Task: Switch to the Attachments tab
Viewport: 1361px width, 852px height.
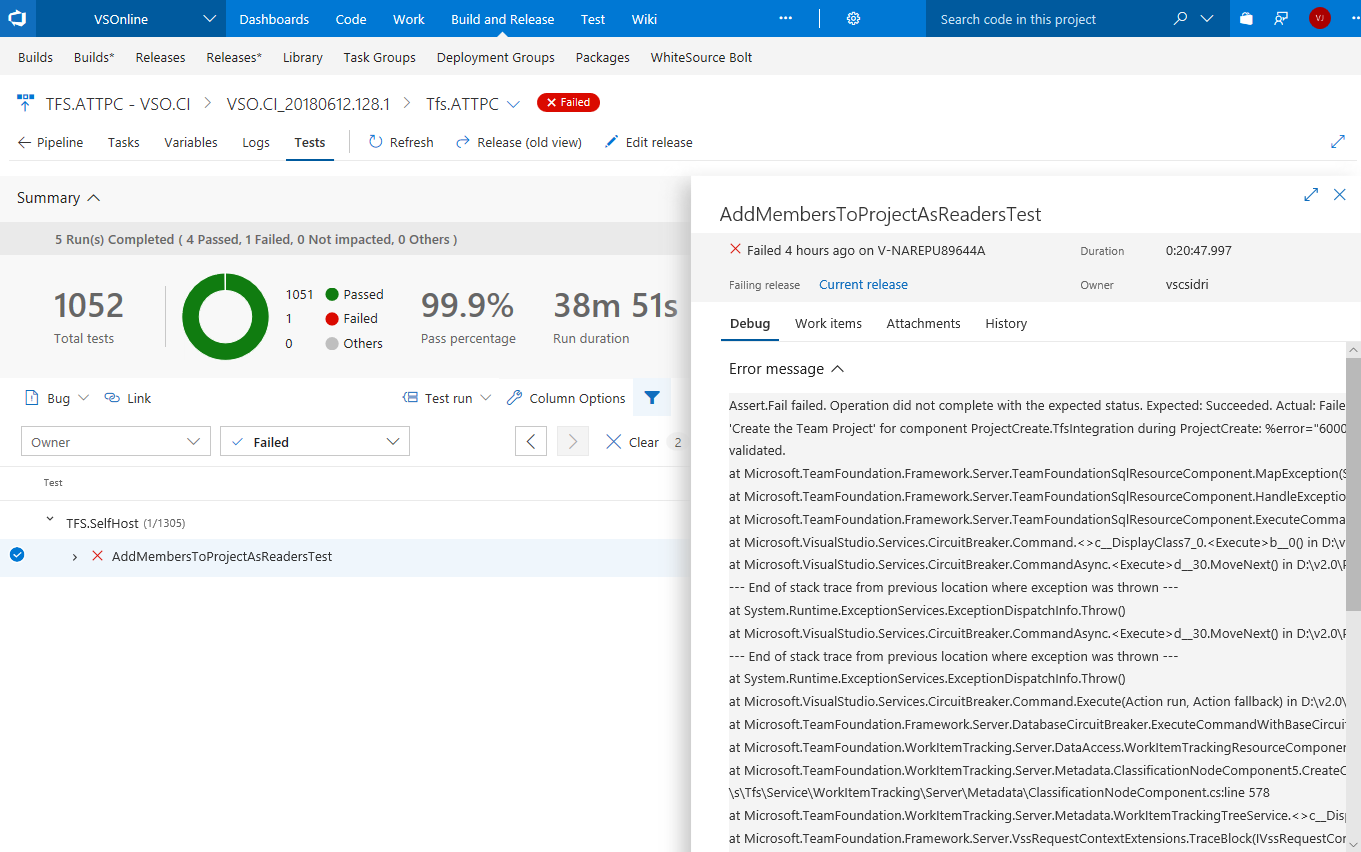Action: pos(923,323)
